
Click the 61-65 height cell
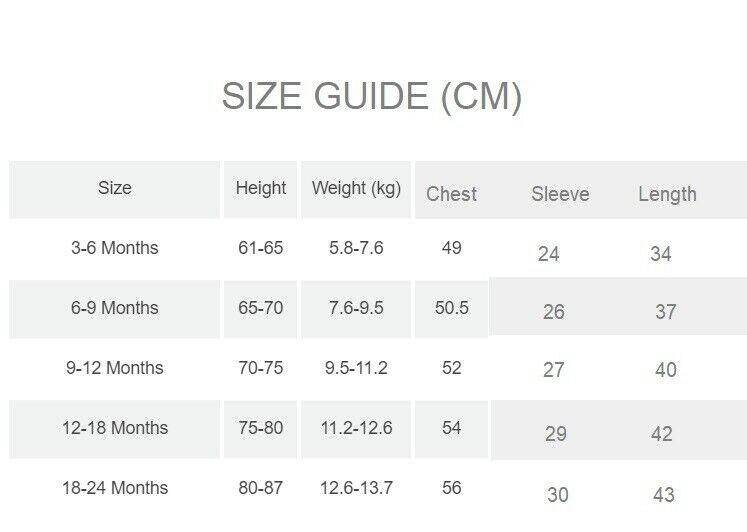click(x=261, y=248)
